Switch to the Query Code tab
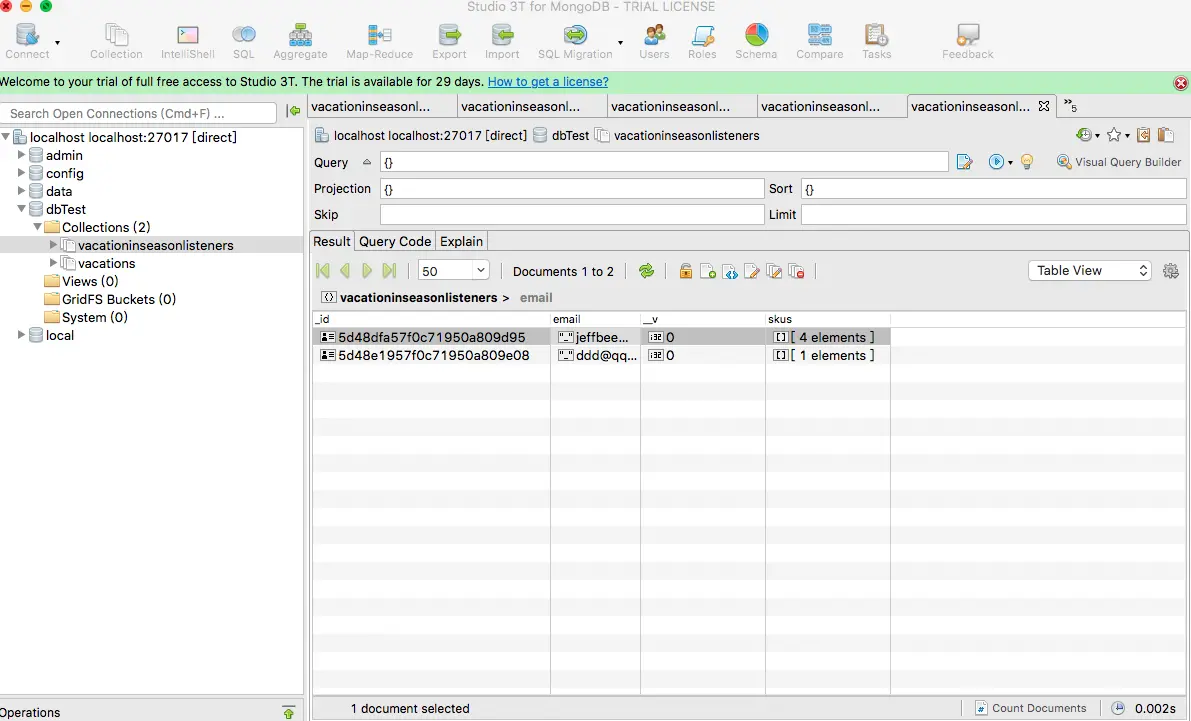 [x=394, y=242]
